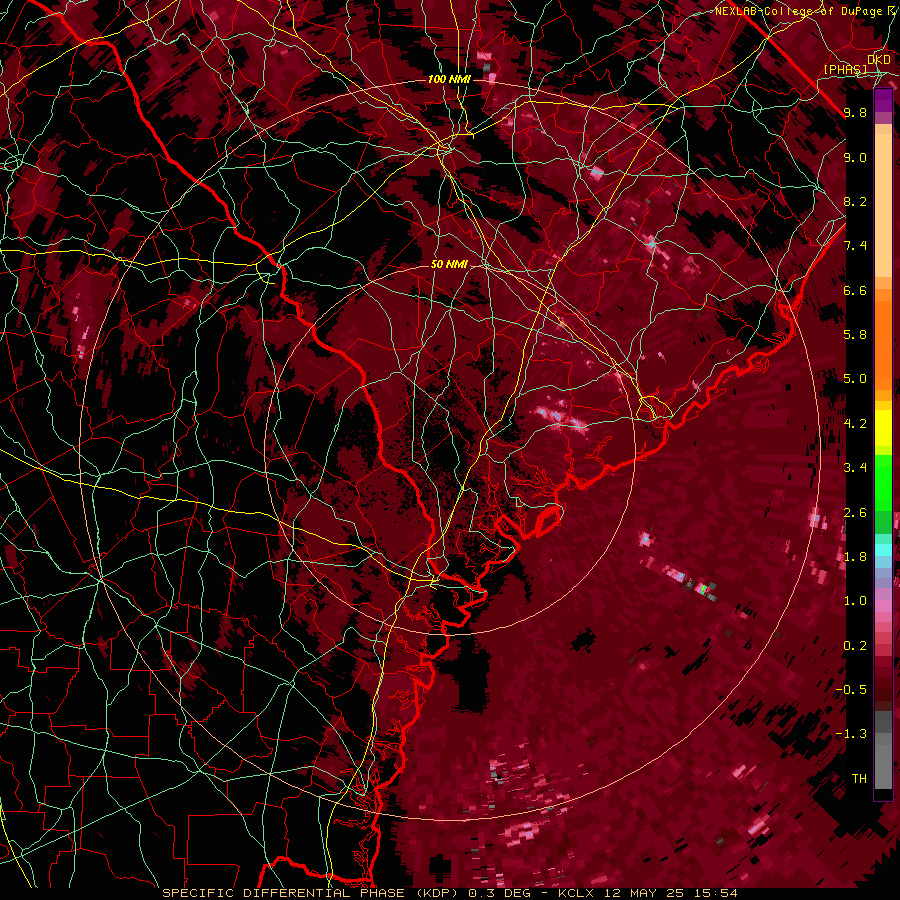Click the 8.2 scale label
The height and width of the screenshot is (900, 900).
pyautogui.click(x=855, y=201)
